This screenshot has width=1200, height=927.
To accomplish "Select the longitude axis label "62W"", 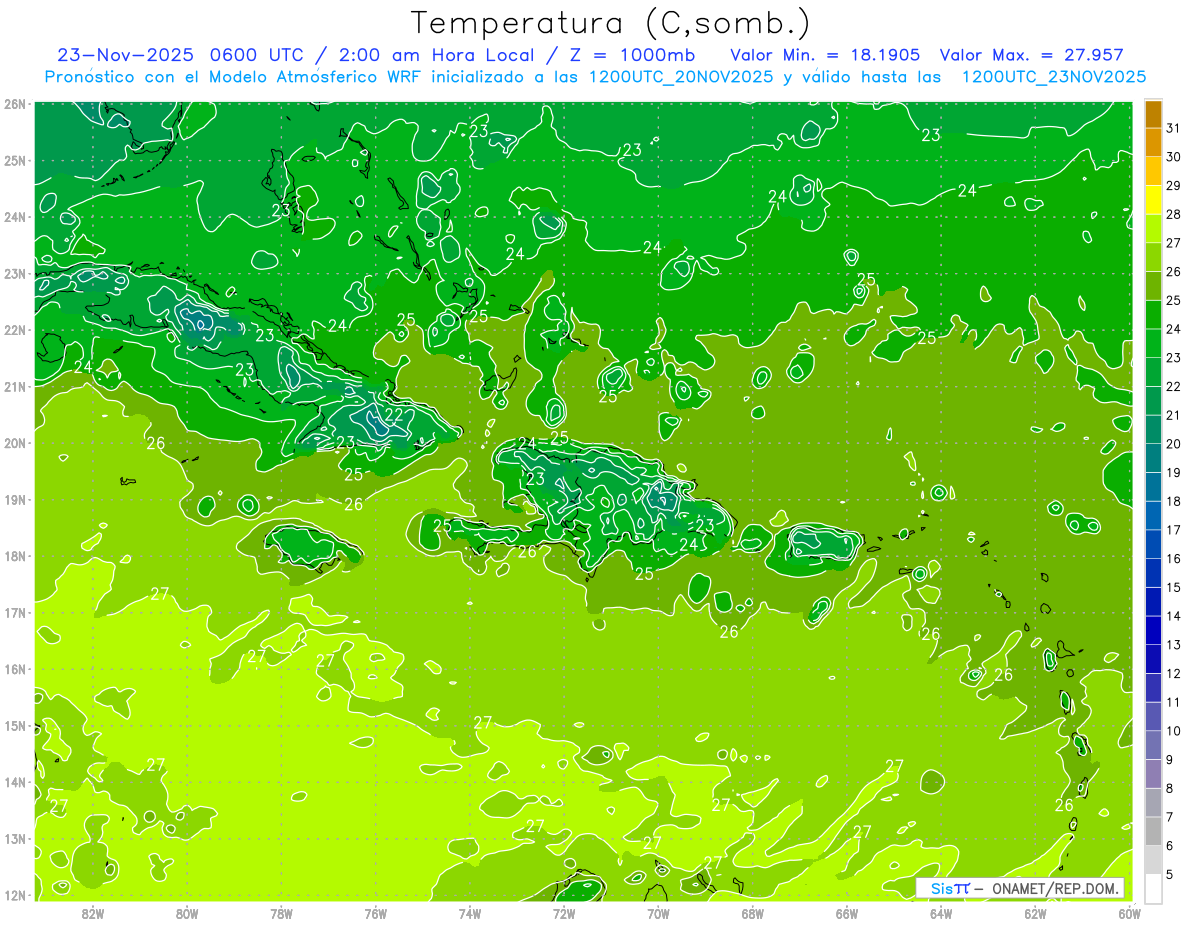I will click(1035, 913).
